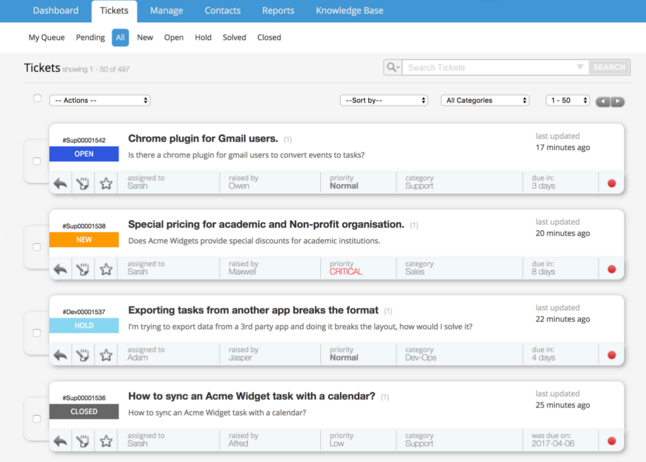Switch to the Knowledge Base tab
646x462 pixels.
pos(349,11)
